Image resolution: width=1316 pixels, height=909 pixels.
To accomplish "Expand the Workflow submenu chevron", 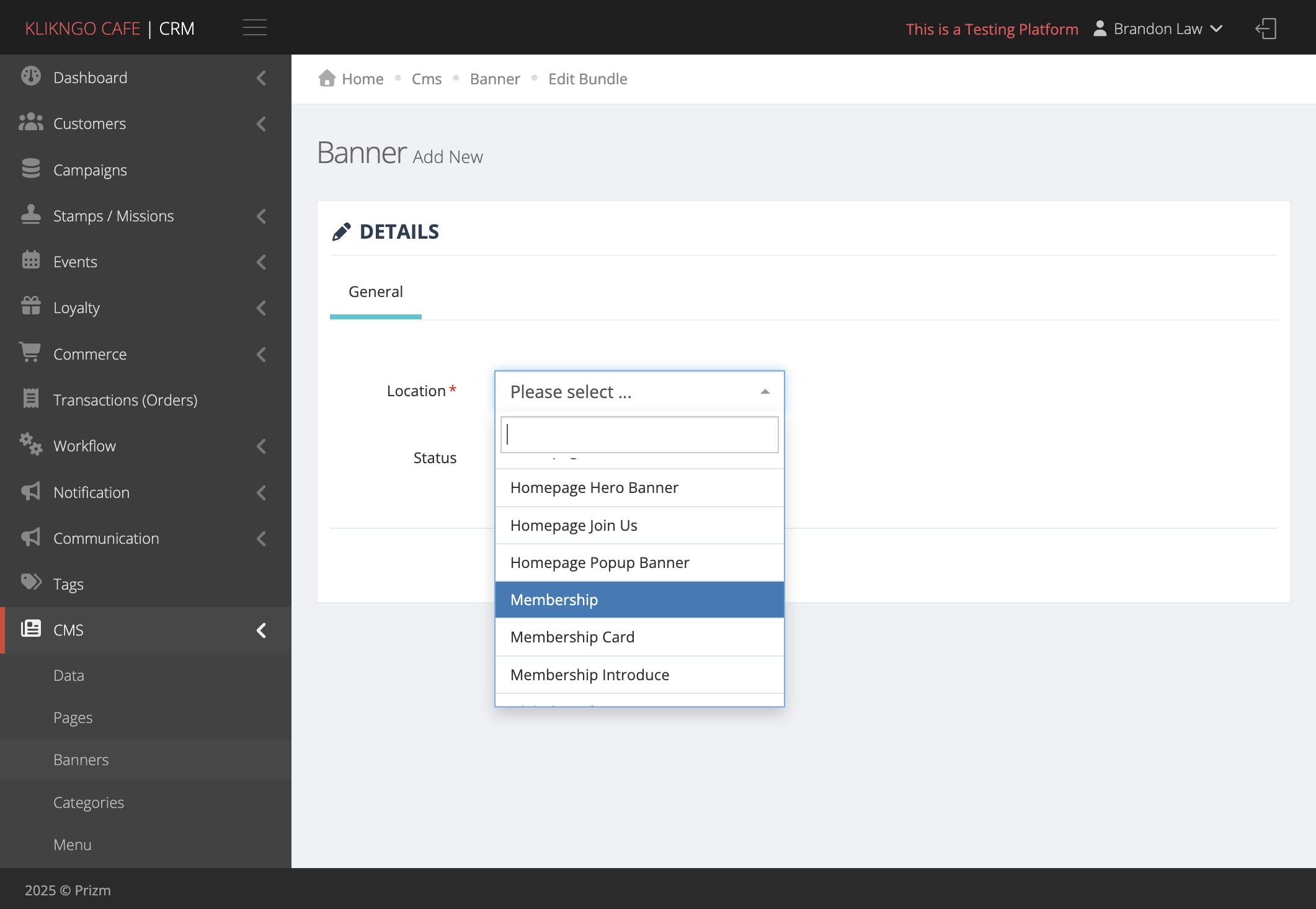I will pyautogui.click(x=261, y=446).
